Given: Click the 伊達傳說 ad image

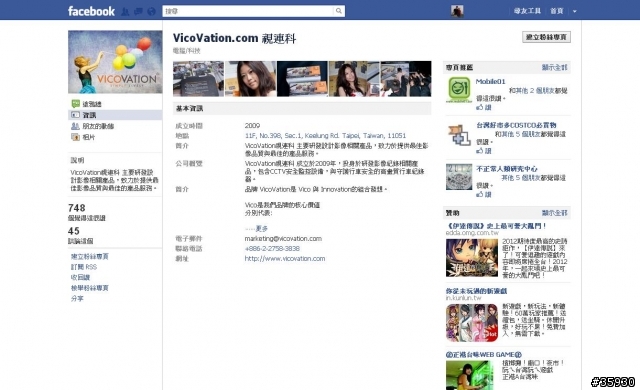Looking at the screenshot, I should (x=472, y=258).
